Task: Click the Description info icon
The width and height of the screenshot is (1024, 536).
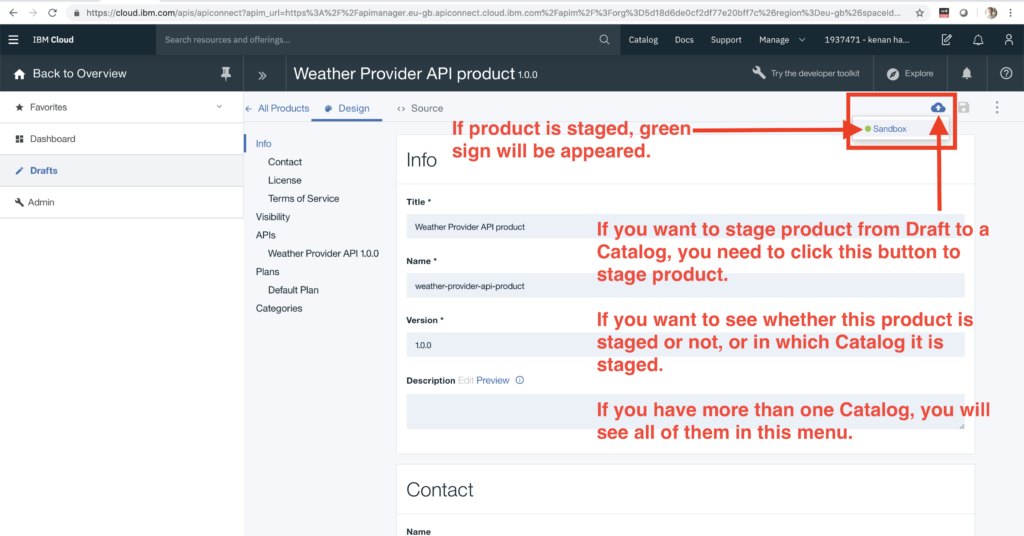Action: [x=520, y=380]
